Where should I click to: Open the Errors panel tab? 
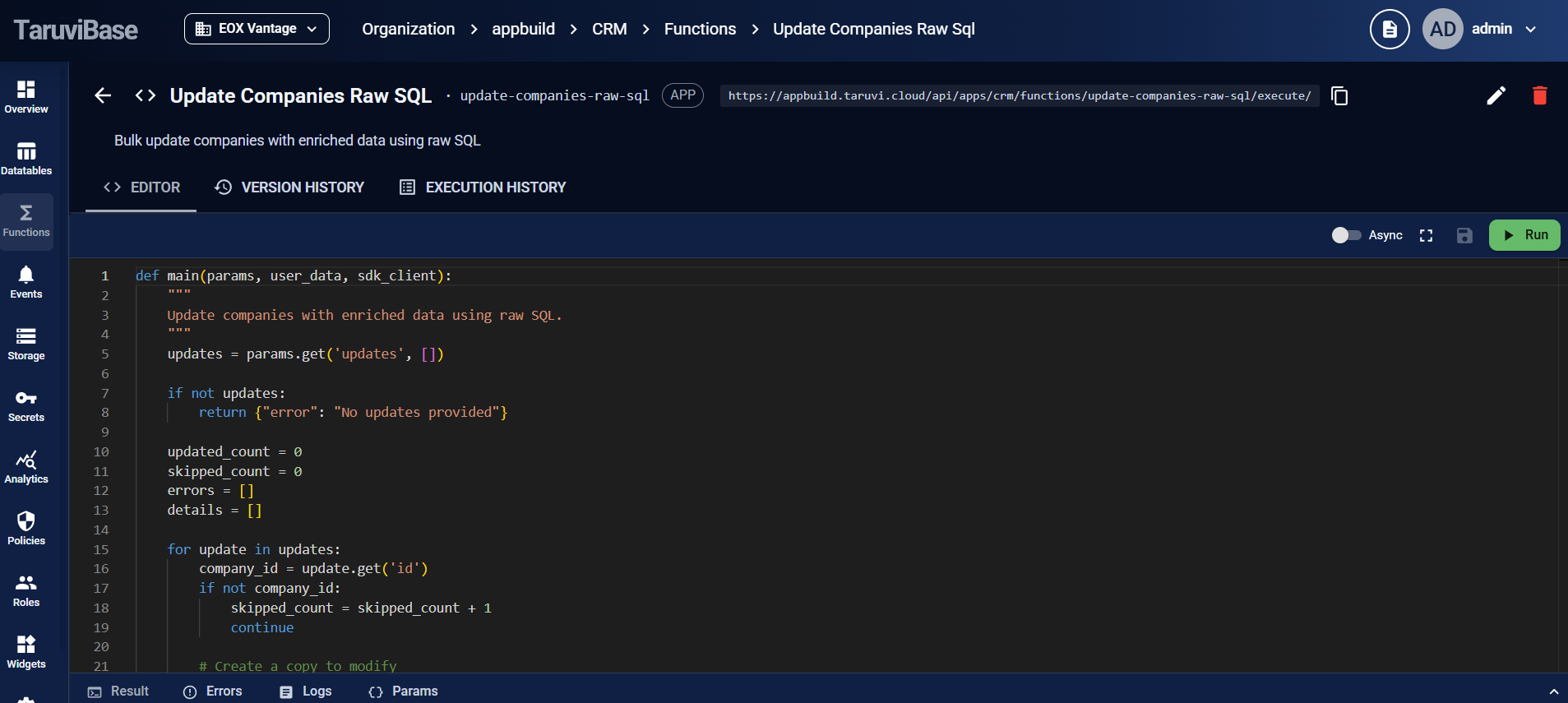pos(212,691)
